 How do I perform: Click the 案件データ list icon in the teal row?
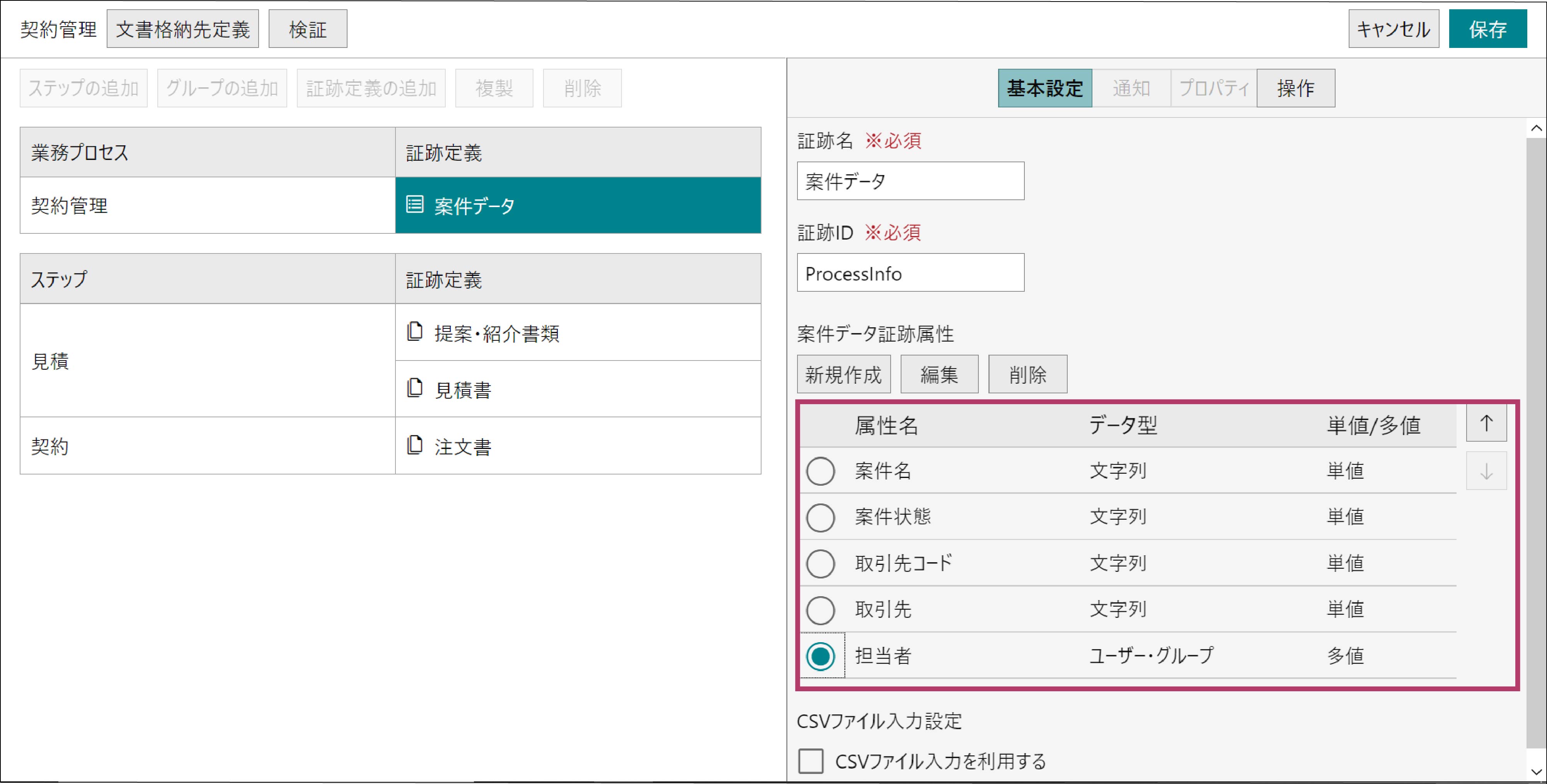coord(414,205)
